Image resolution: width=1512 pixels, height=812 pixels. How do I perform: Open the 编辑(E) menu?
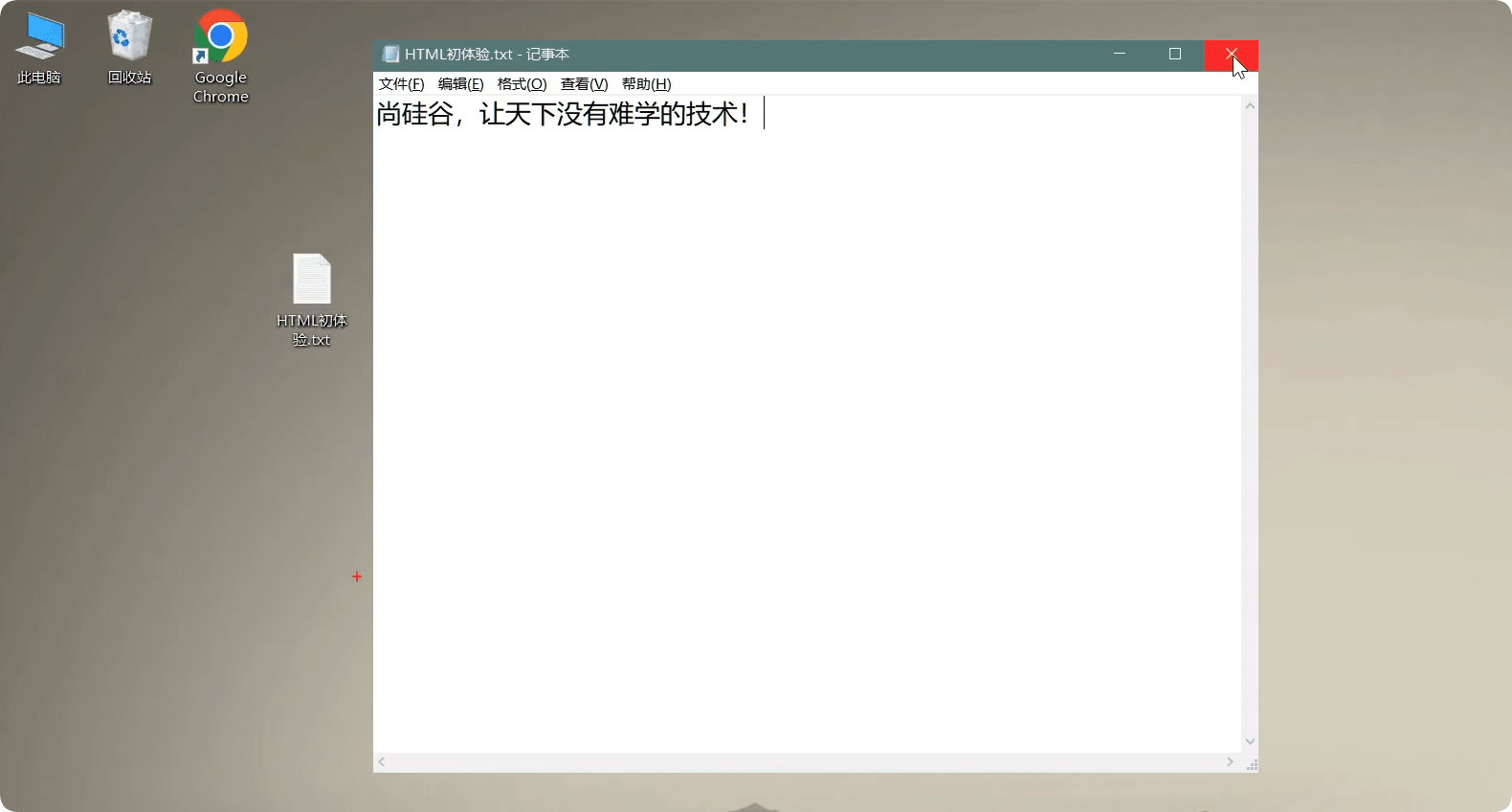pos(460,84)
